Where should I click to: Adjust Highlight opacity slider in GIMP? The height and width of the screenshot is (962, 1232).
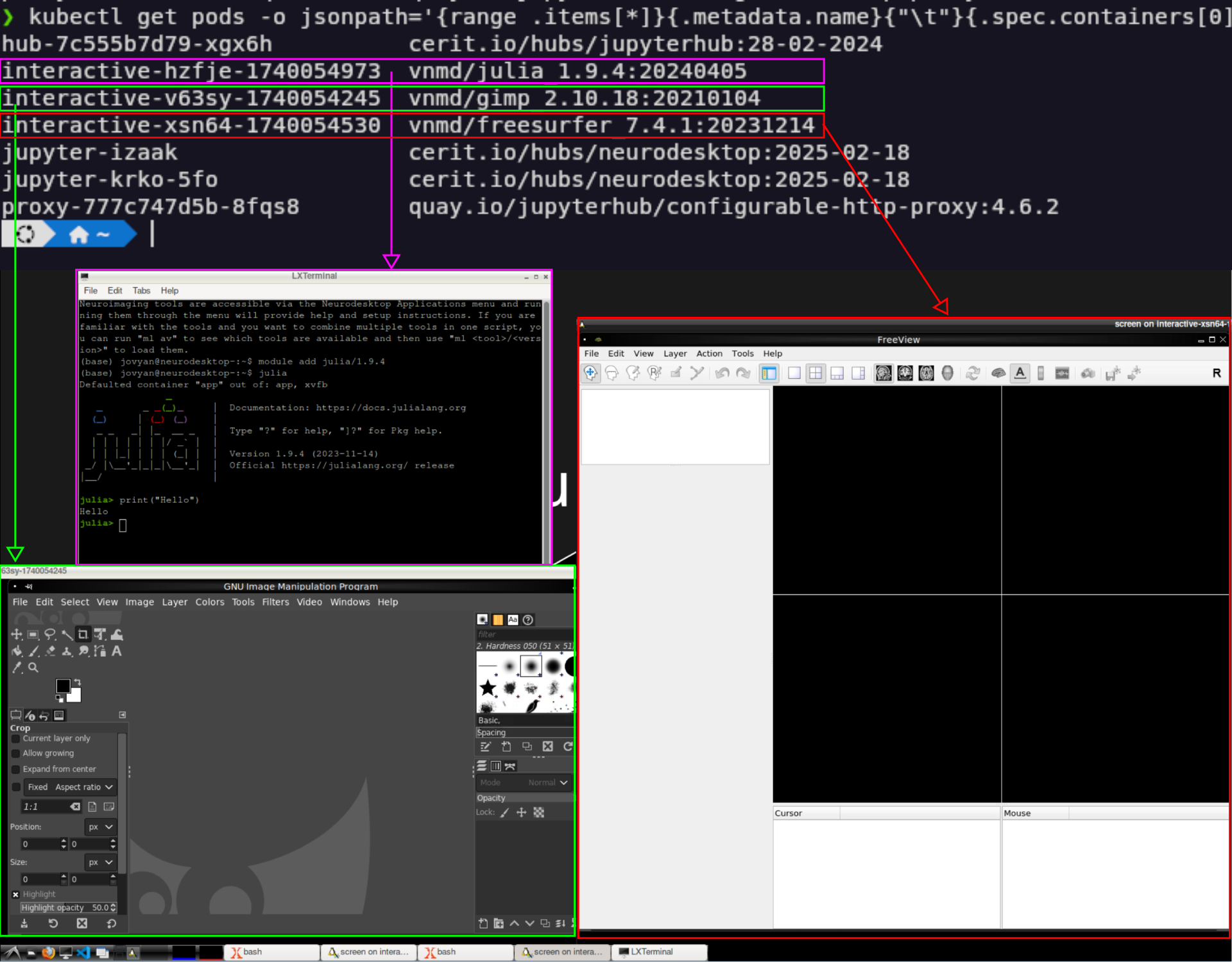coord(65,907)
